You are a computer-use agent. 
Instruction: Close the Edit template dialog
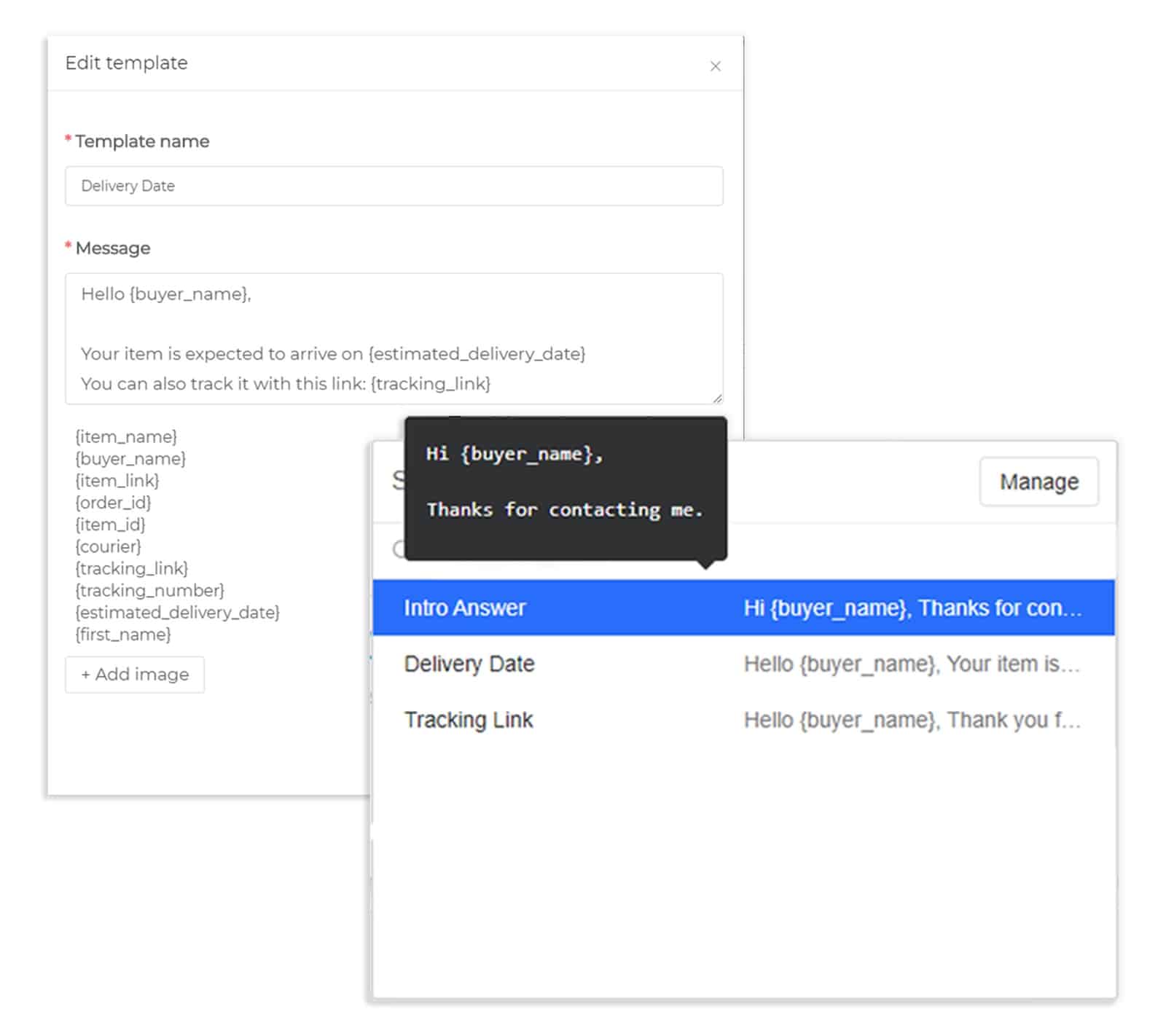(x=715, y=66)
